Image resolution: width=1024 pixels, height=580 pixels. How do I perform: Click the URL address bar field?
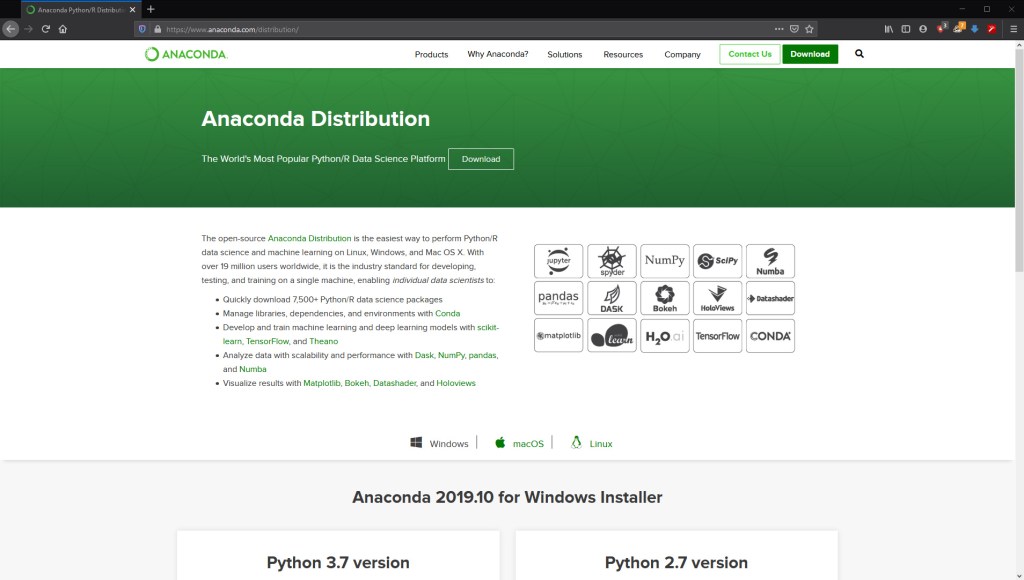click(x=450, y=29)
